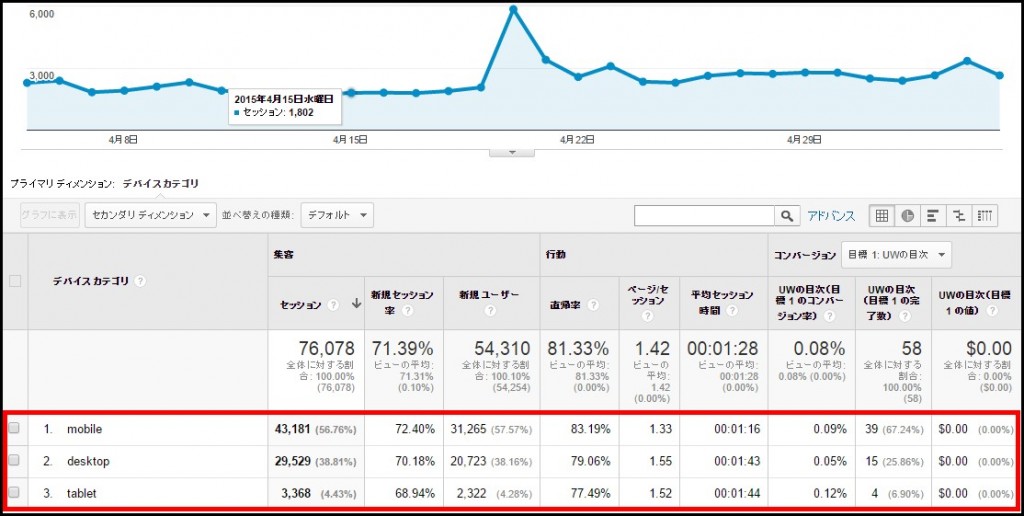The image size is (1024, 516).
Task: Open the セカンダリ ディメンション dropdown
Action: coord(150,215)
